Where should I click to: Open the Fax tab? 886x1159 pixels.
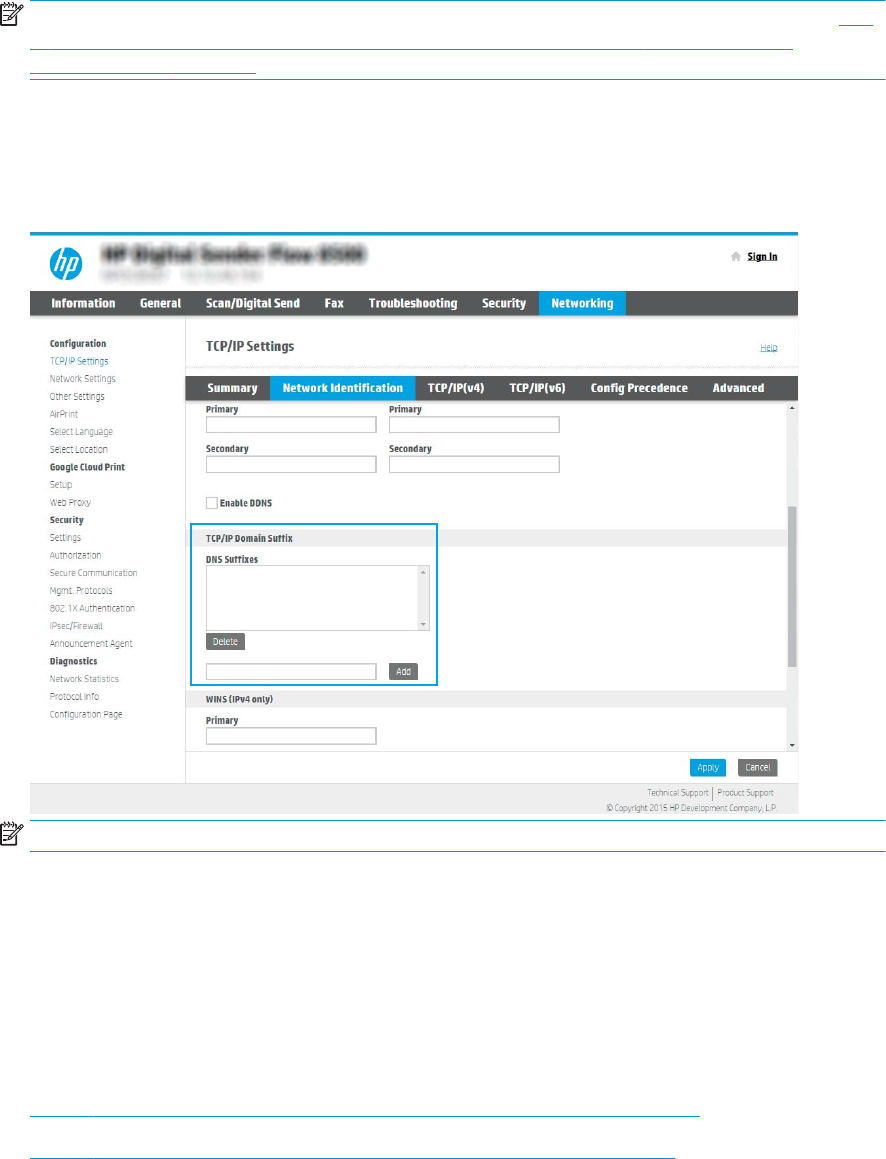[x=334, y=303]
